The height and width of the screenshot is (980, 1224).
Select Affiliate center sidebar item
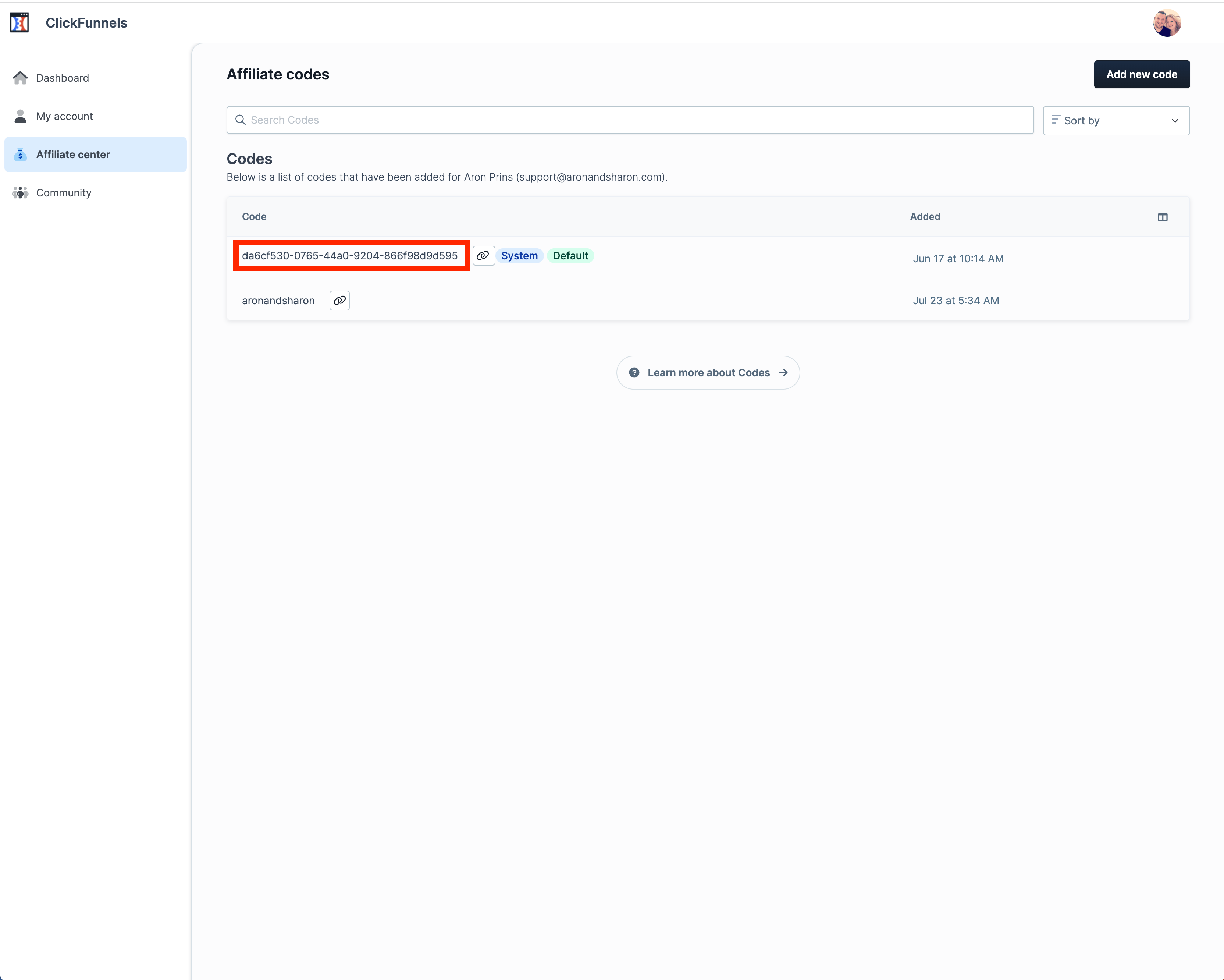95,155
